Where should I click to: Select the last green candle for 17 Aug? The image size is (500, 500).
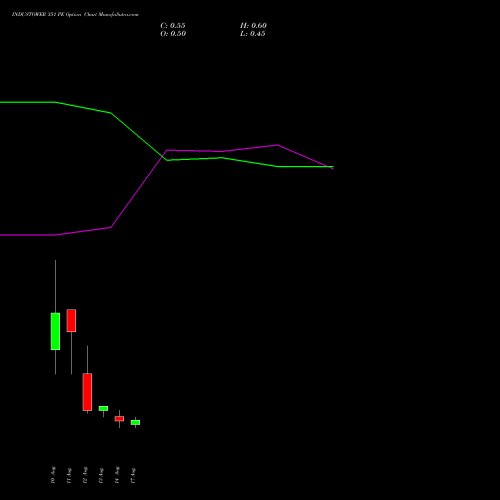click(x=135, y=422)
